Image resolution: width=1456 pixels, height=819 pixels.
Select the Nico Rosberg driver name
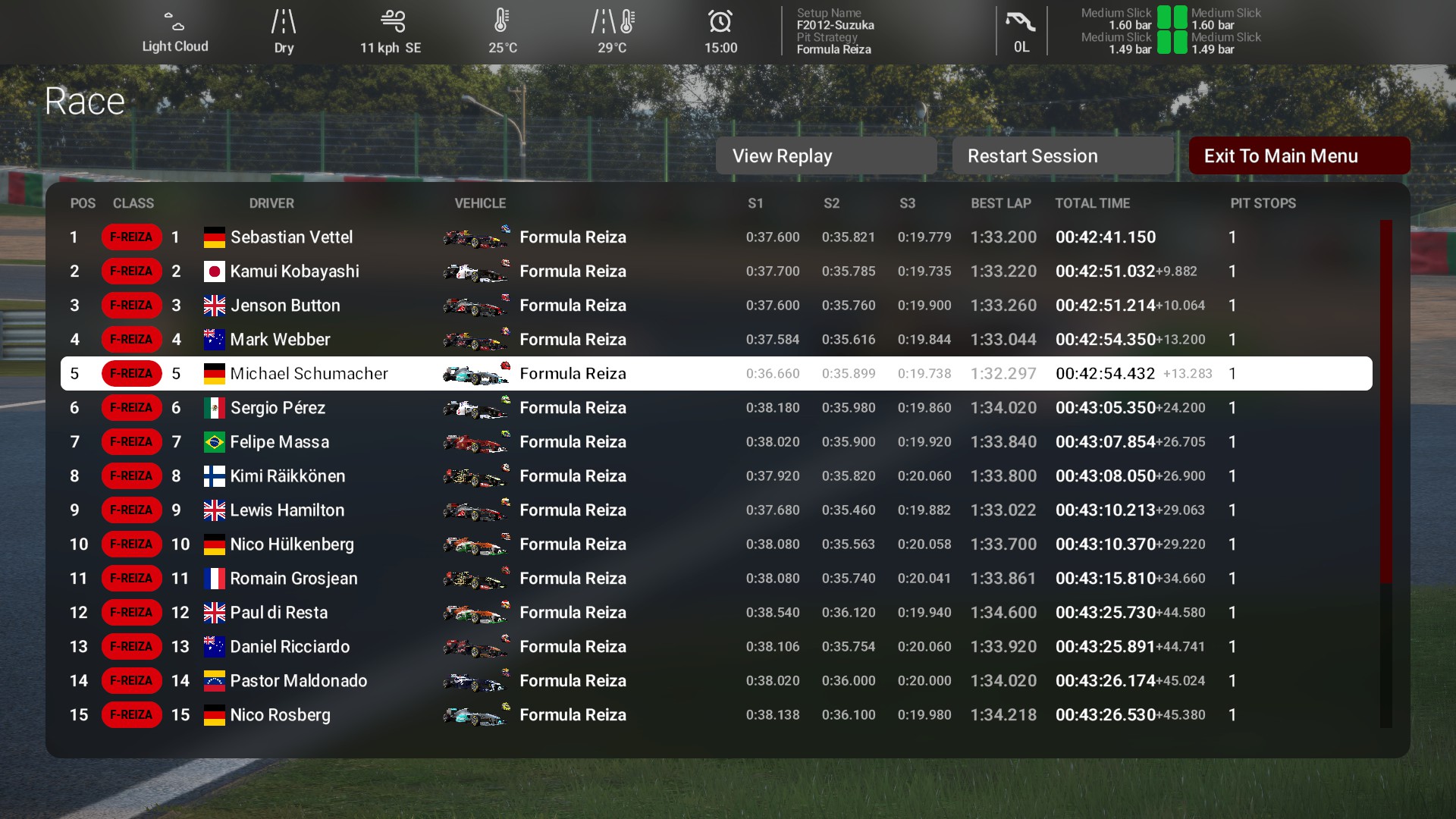point(281,715)
